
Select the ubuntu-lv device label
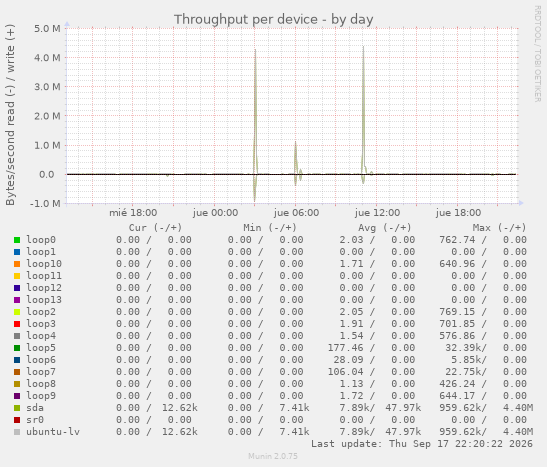click(53, 432)
